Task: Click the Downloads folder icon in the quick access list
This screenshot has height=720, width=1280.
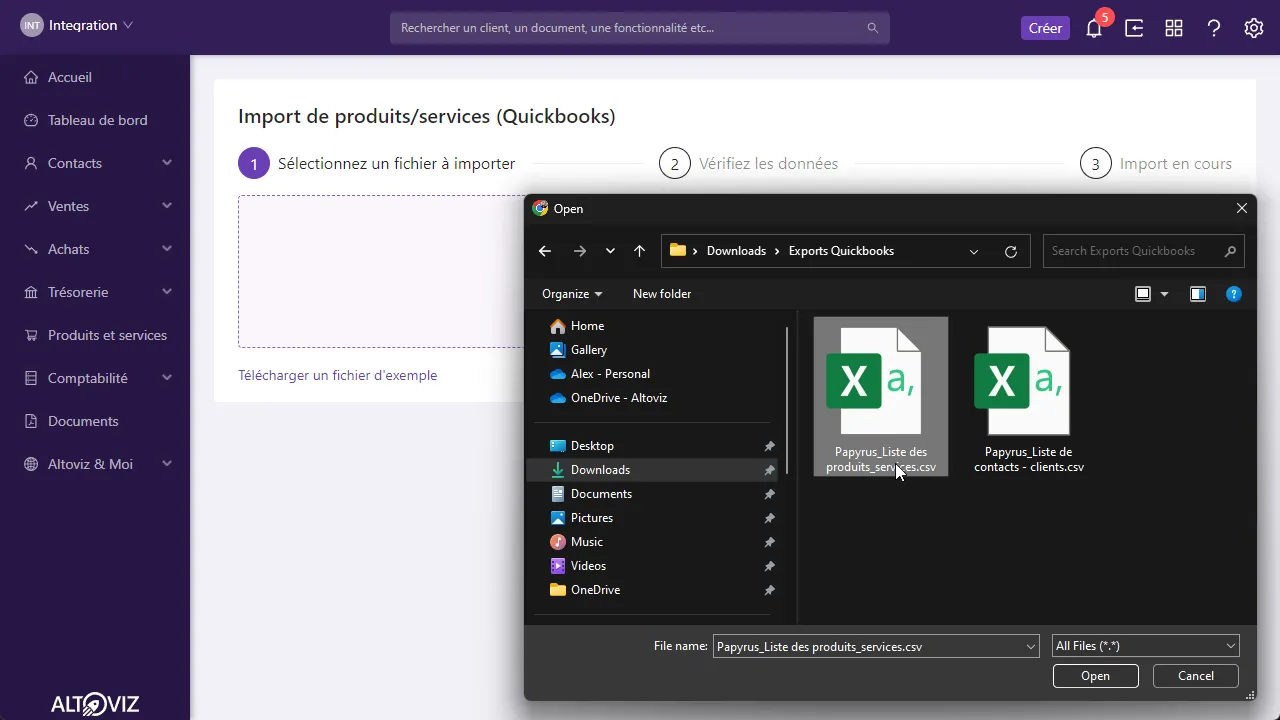Action: pos(558,470)
